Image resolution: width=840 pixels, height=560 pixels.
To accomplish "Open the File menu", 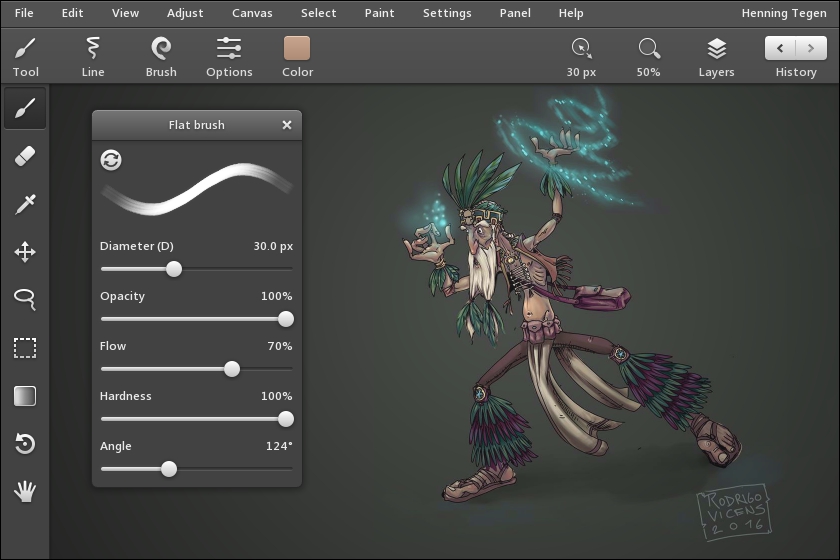I will coord(24,13).
